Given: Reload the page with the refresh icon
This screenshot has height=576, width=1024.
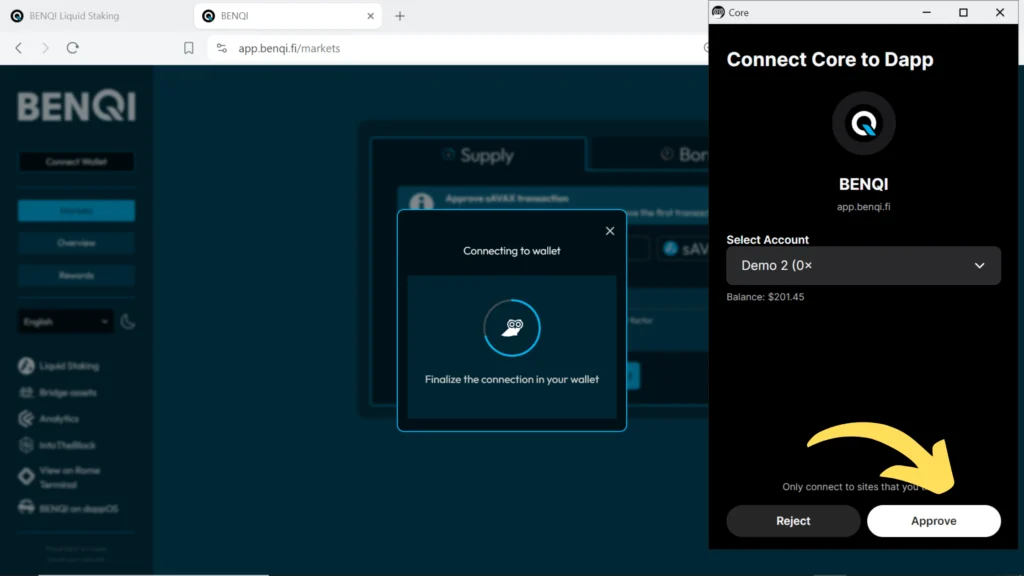Looking at the screenshot, I should tap(73, 48).
